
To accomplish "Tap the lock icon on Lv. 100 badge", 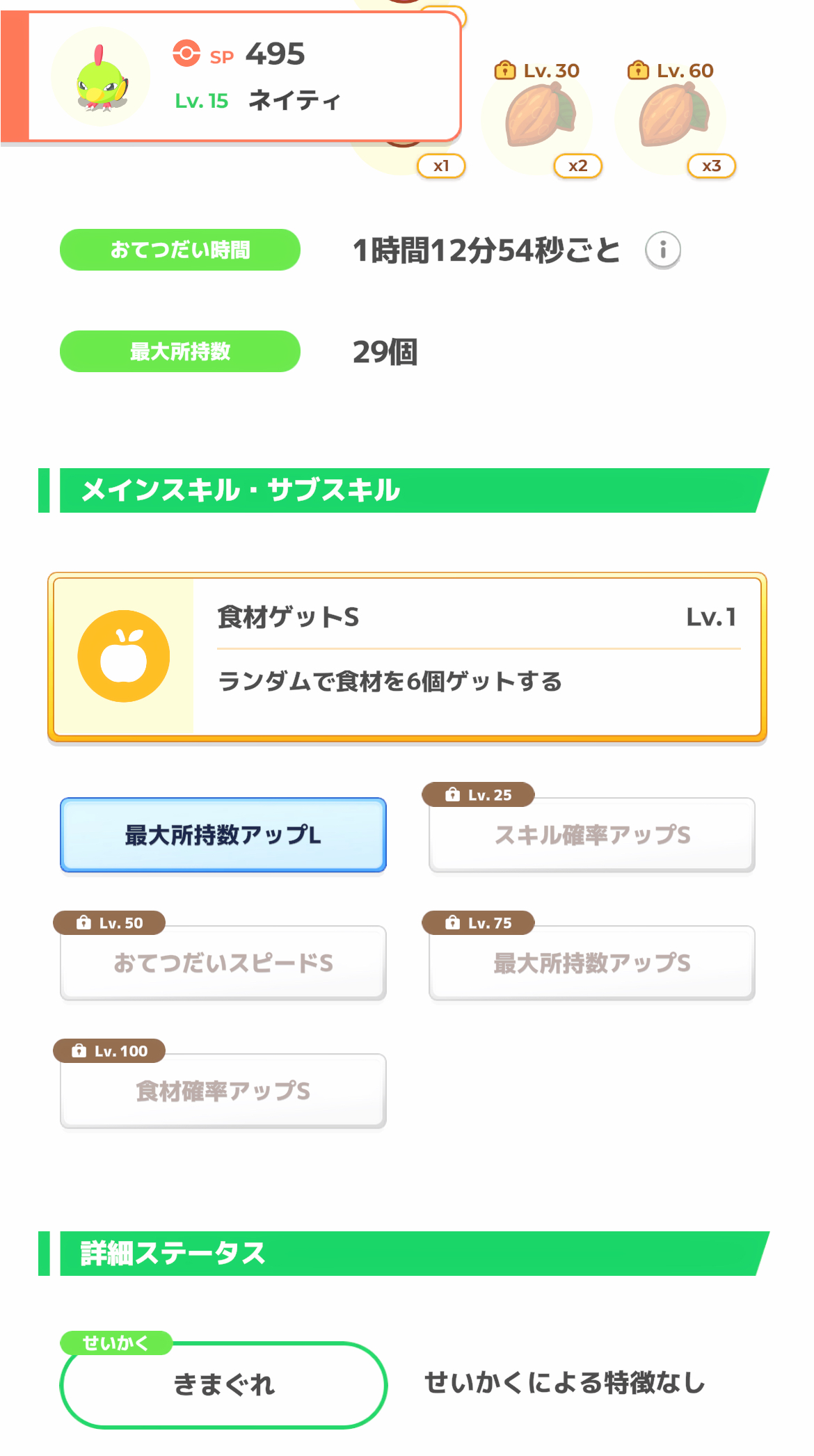I will [x=79, y=1050].
